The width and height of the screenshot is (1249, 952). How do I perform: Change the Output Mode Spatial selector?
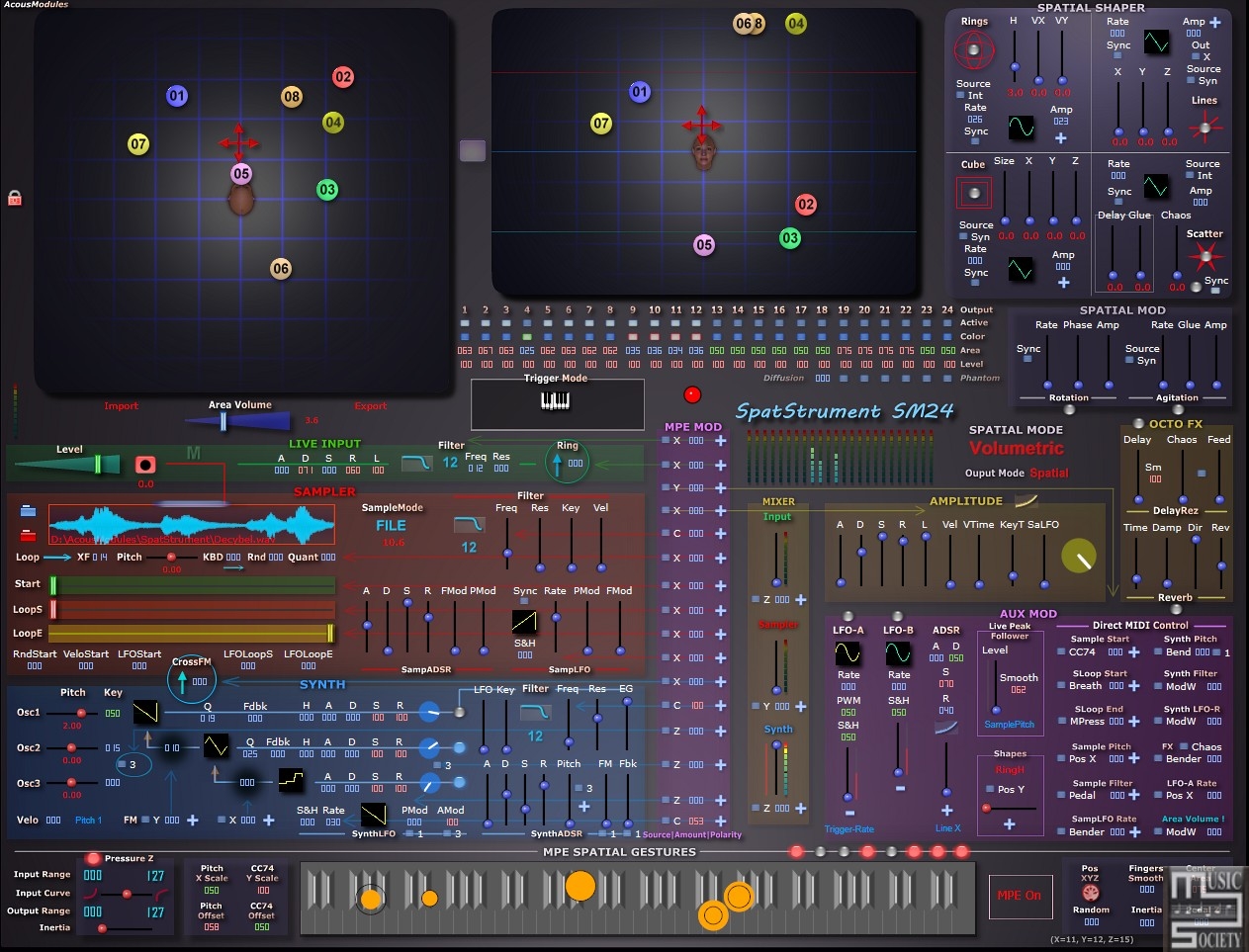click(x=1049, y=474)
